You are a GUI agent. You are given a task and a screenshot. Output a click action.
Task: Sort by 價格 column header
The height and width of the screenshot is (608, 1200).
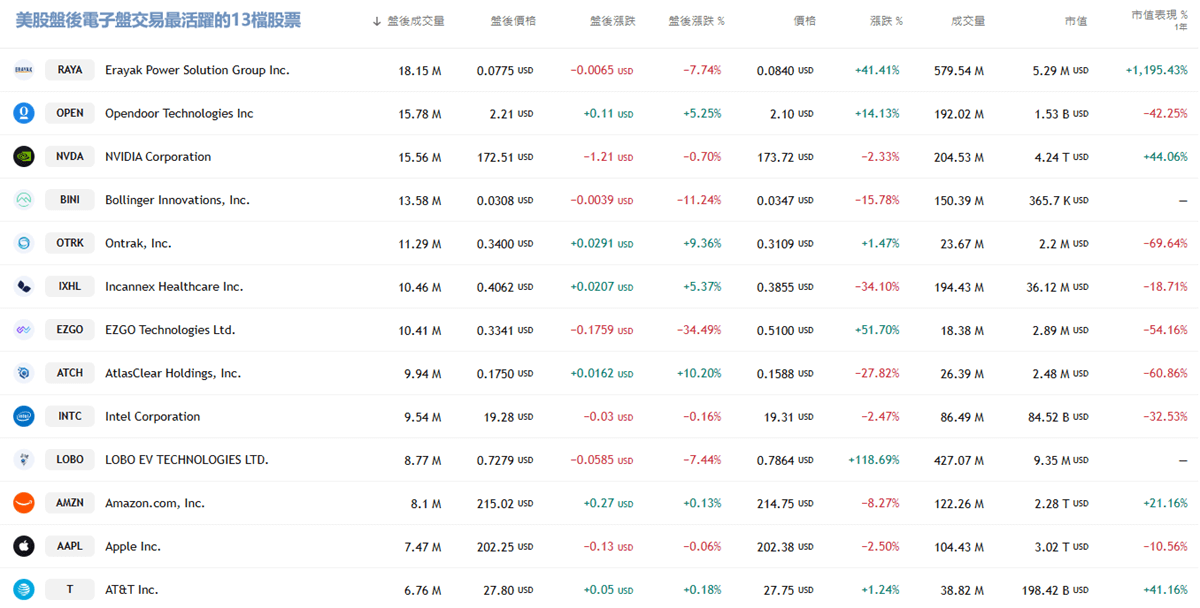804,21
